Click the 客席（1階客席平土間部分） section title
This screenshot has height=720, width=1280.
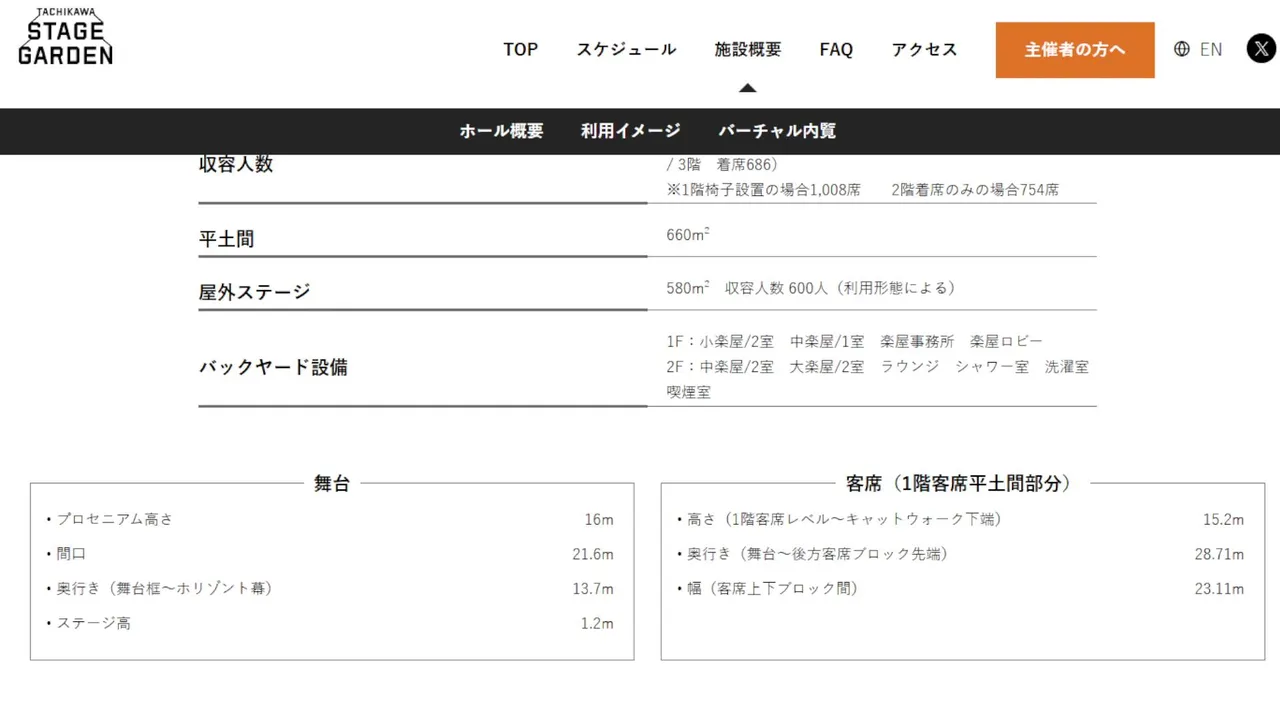(961, 484)
